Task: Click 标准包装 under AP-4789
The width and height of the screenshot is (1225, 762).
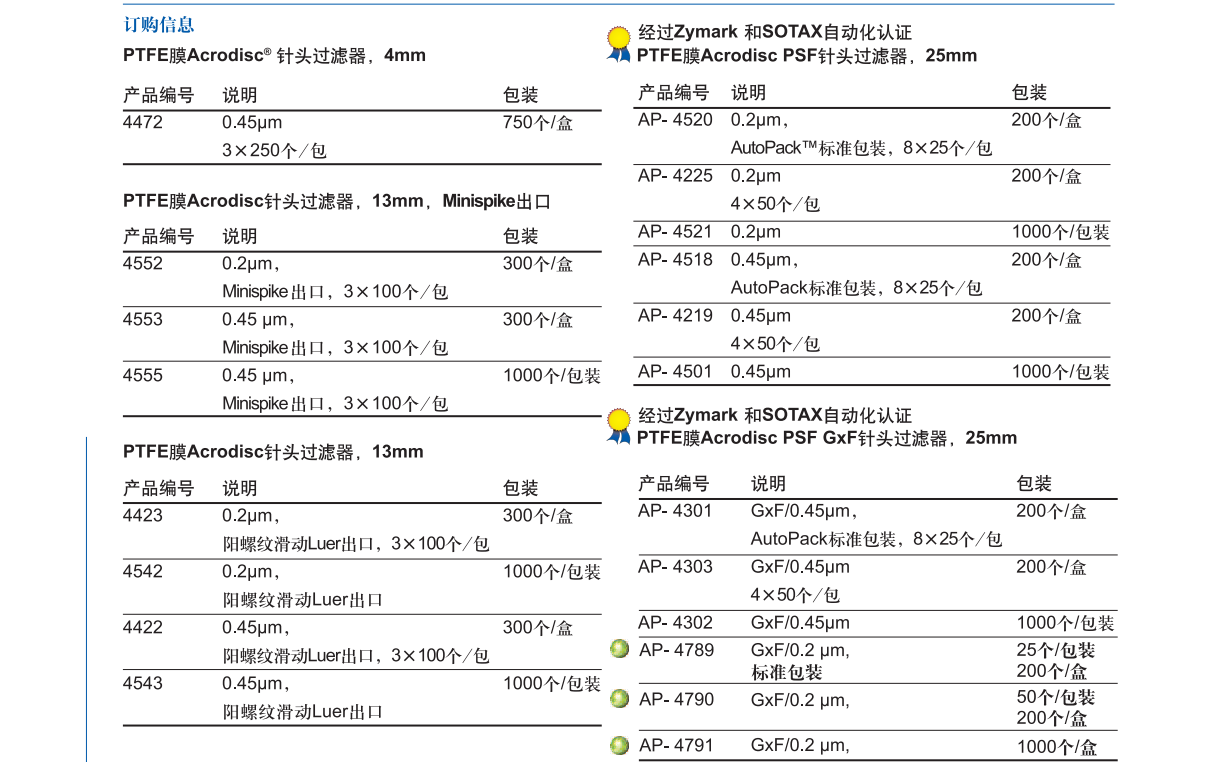Action: click(787, 673)
